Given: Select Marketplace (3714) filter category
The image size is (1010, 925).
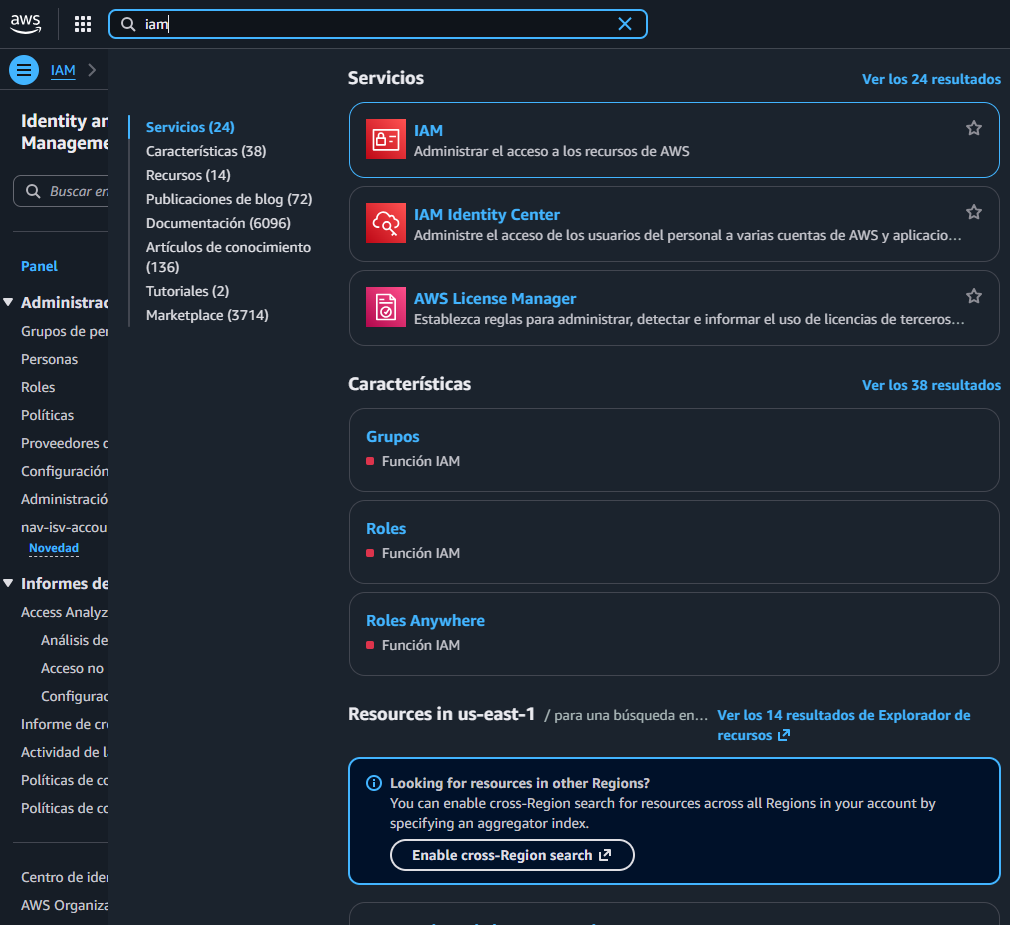Looking at the screenshot, I should [207, 315].
